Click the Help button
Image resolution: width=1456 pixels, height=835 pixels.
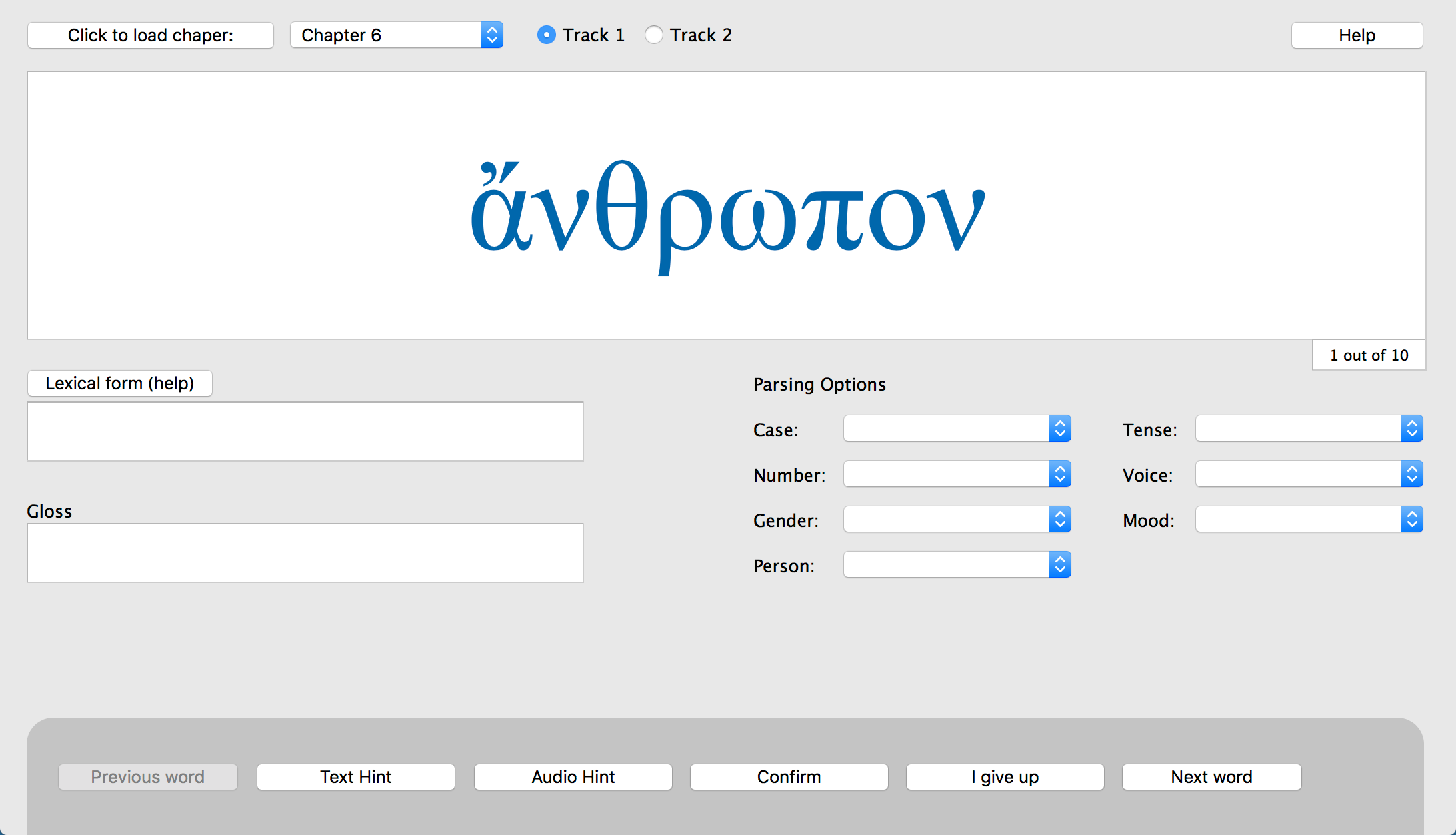click(x=1357, y=35)
